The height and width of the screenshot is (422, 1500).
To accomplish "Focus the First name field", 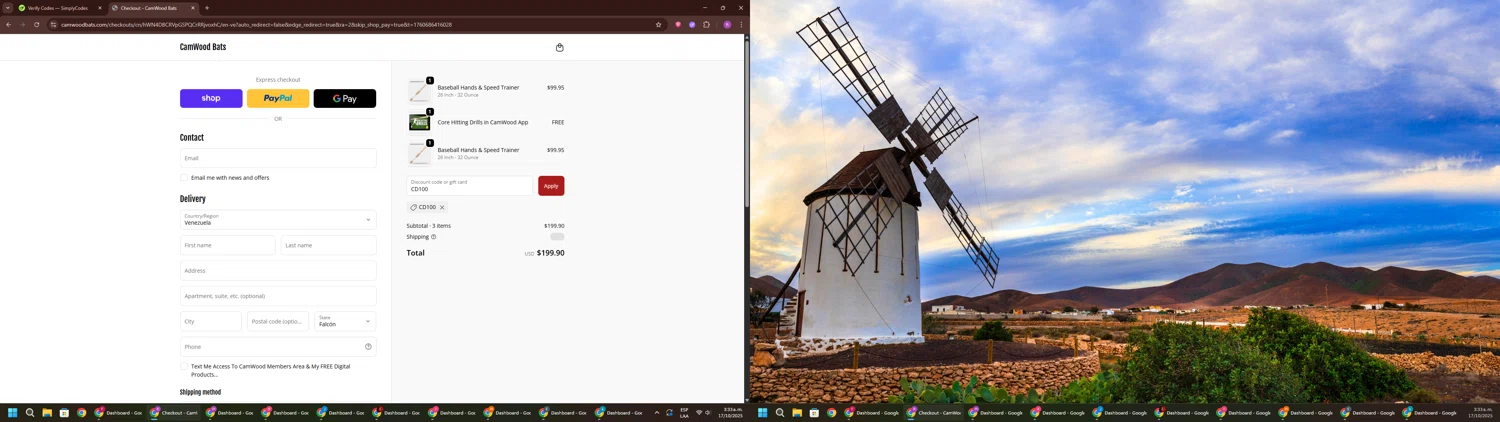I will pos(228,245).
